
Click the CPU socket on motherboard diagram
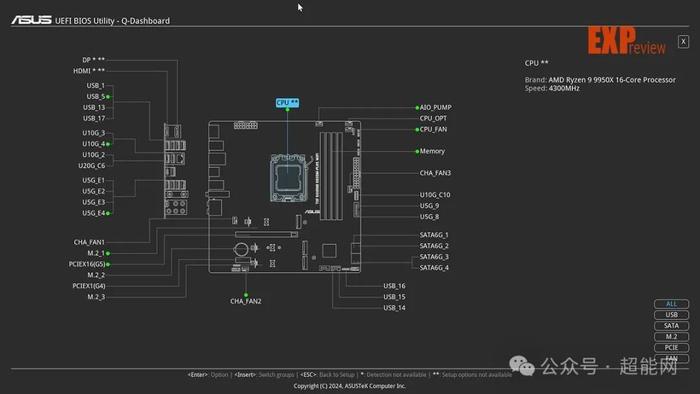[288, 178]
